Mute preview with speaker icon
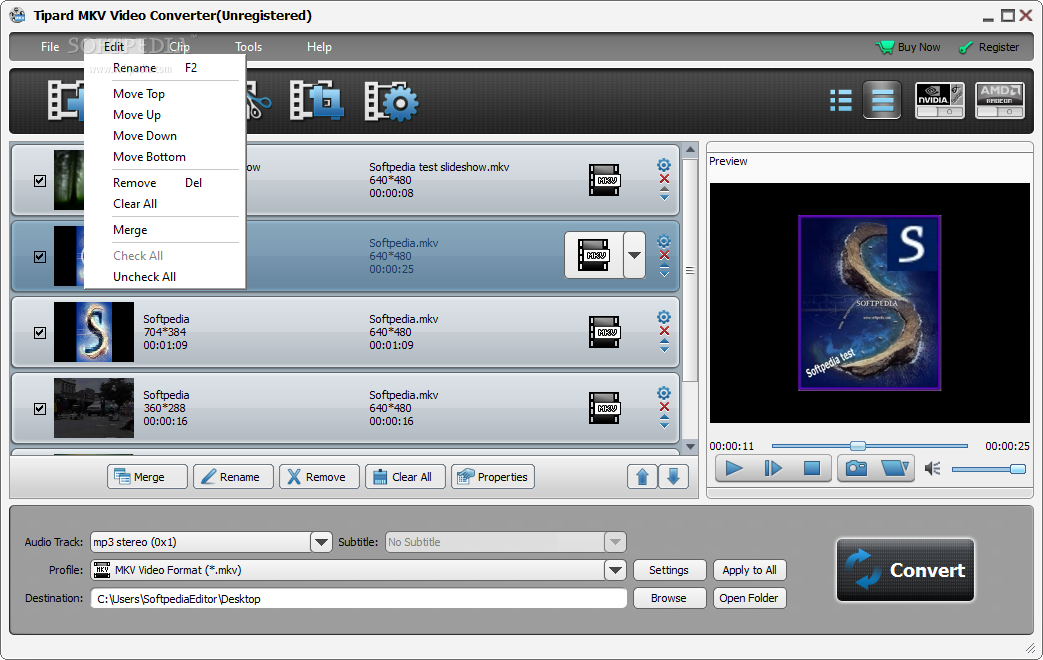The height and width of the screenshot is (660, 1043). click(x=933, y=469)
